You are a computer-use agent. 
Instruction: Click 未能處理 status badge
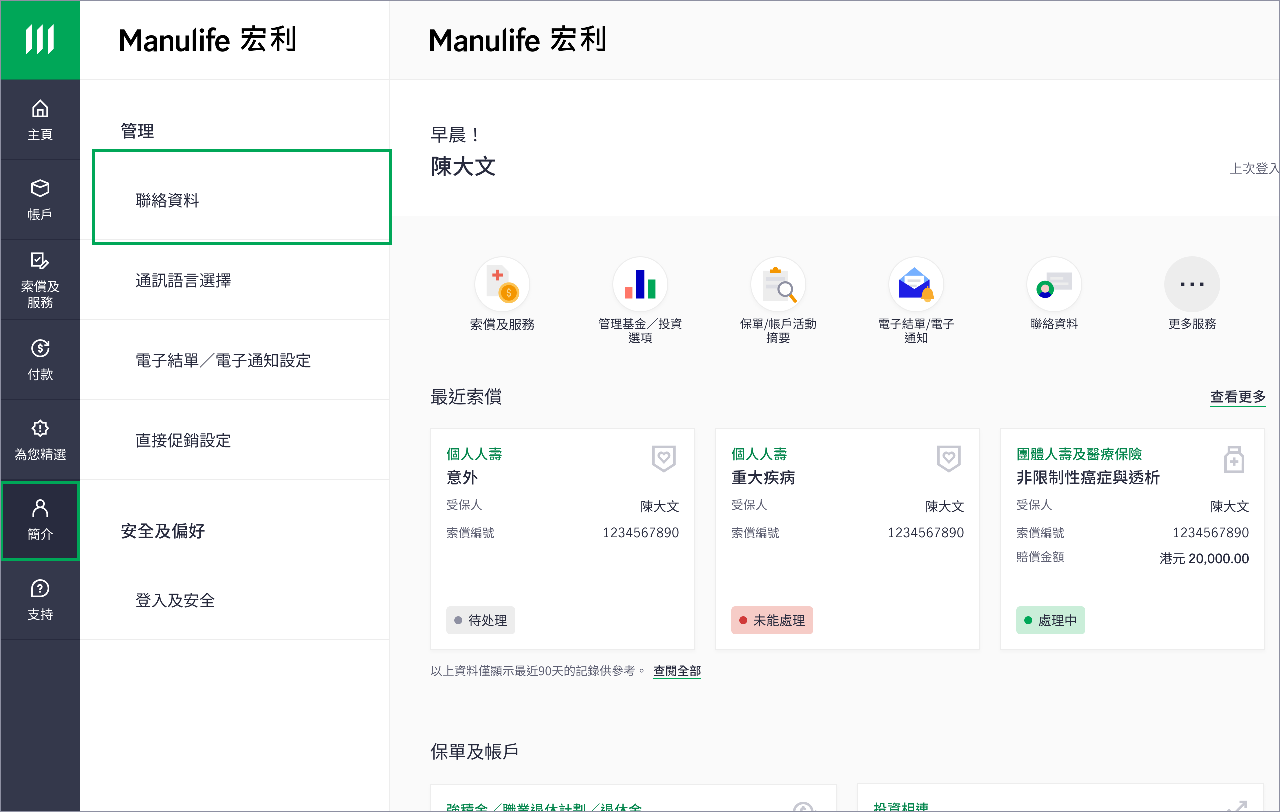[x=772, y=620]
